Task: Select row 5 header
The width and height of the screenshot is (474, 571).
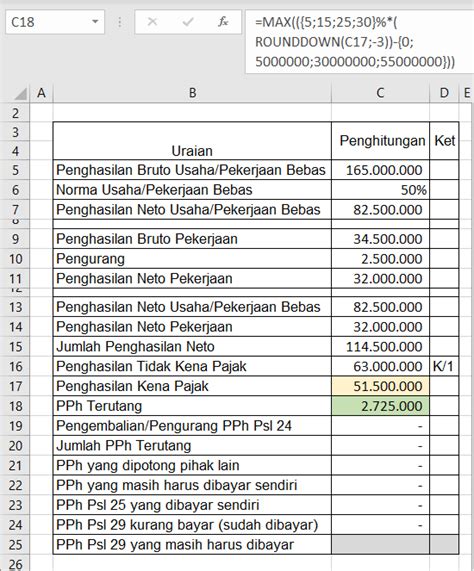Action: pyautogui.click(x=15, y=170)
